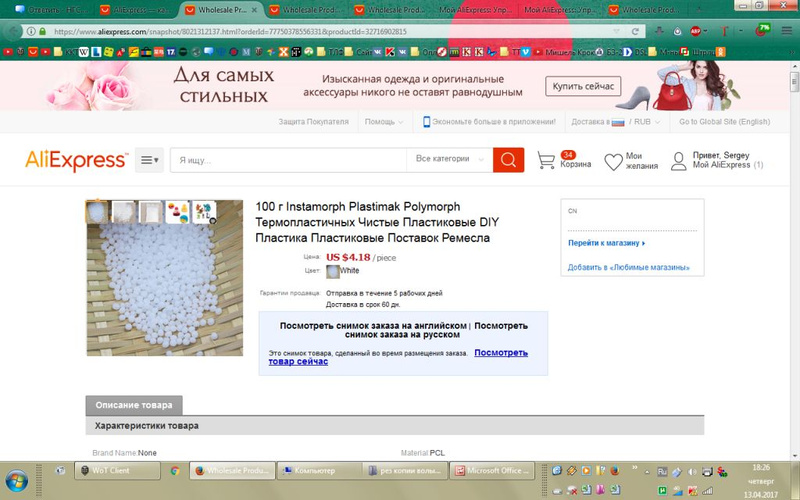
Task: Open site information icon in address bar
Action: coord(31,32)
